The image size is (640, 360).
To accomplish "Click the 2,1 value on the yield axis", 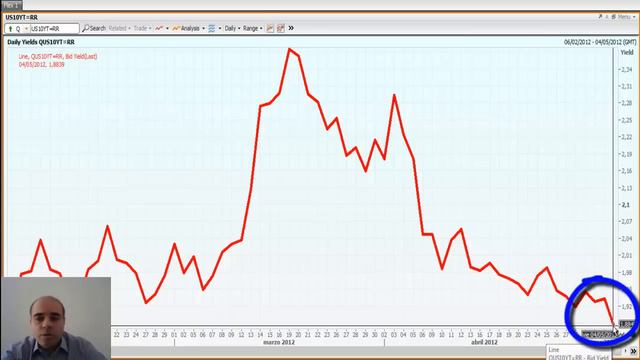I will pos(626,204).
